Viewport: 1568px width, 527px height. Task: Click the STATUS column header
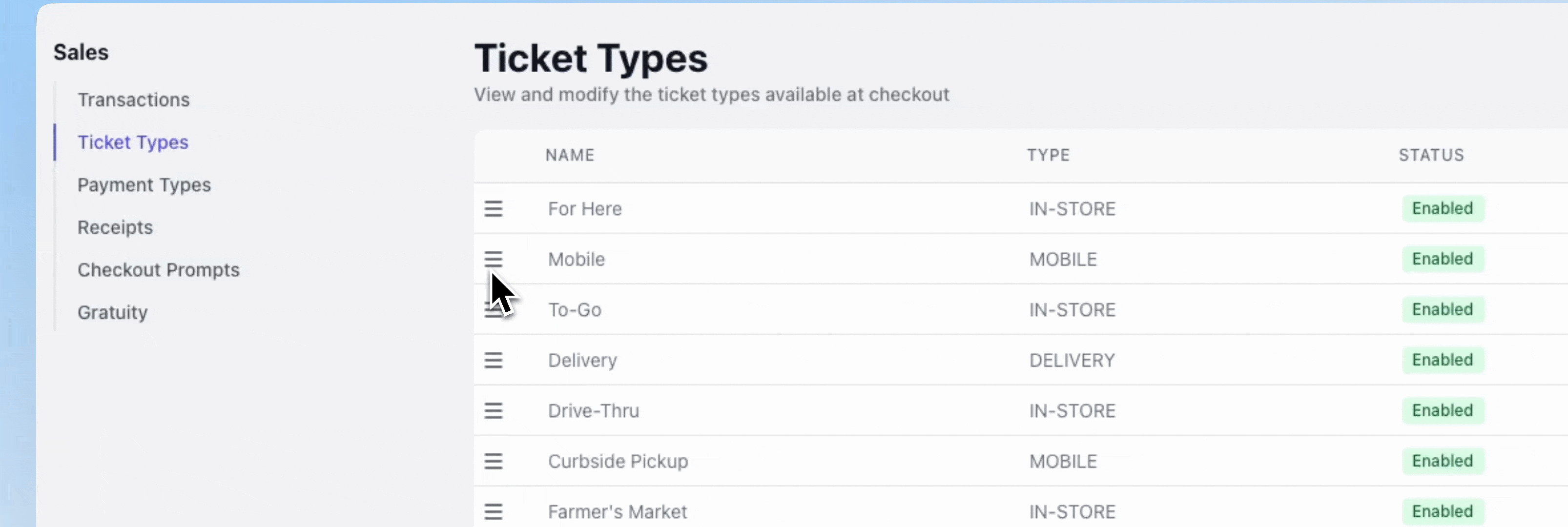[x=1431, y=155]
